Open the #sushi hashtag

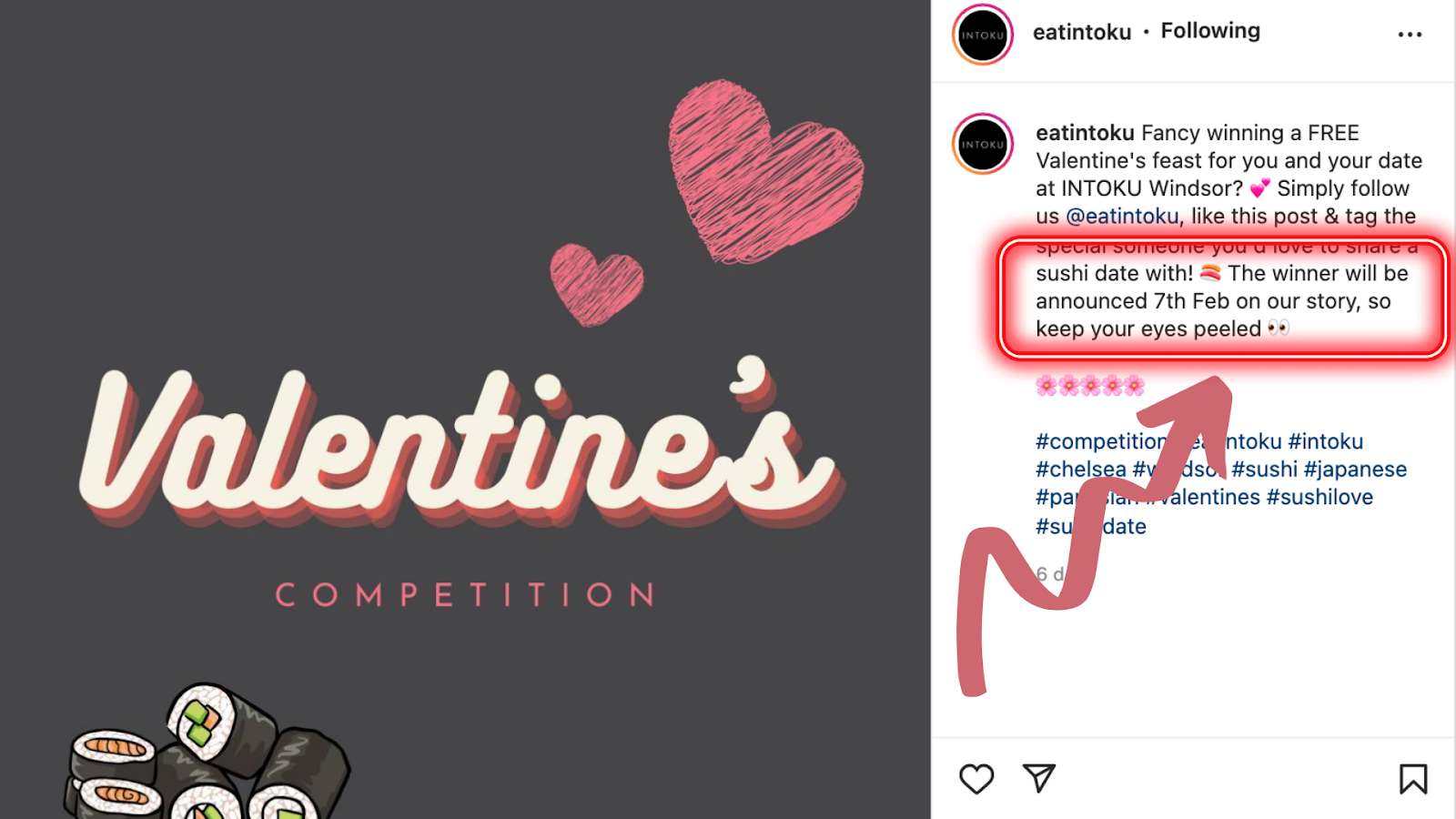(1265, 470)
